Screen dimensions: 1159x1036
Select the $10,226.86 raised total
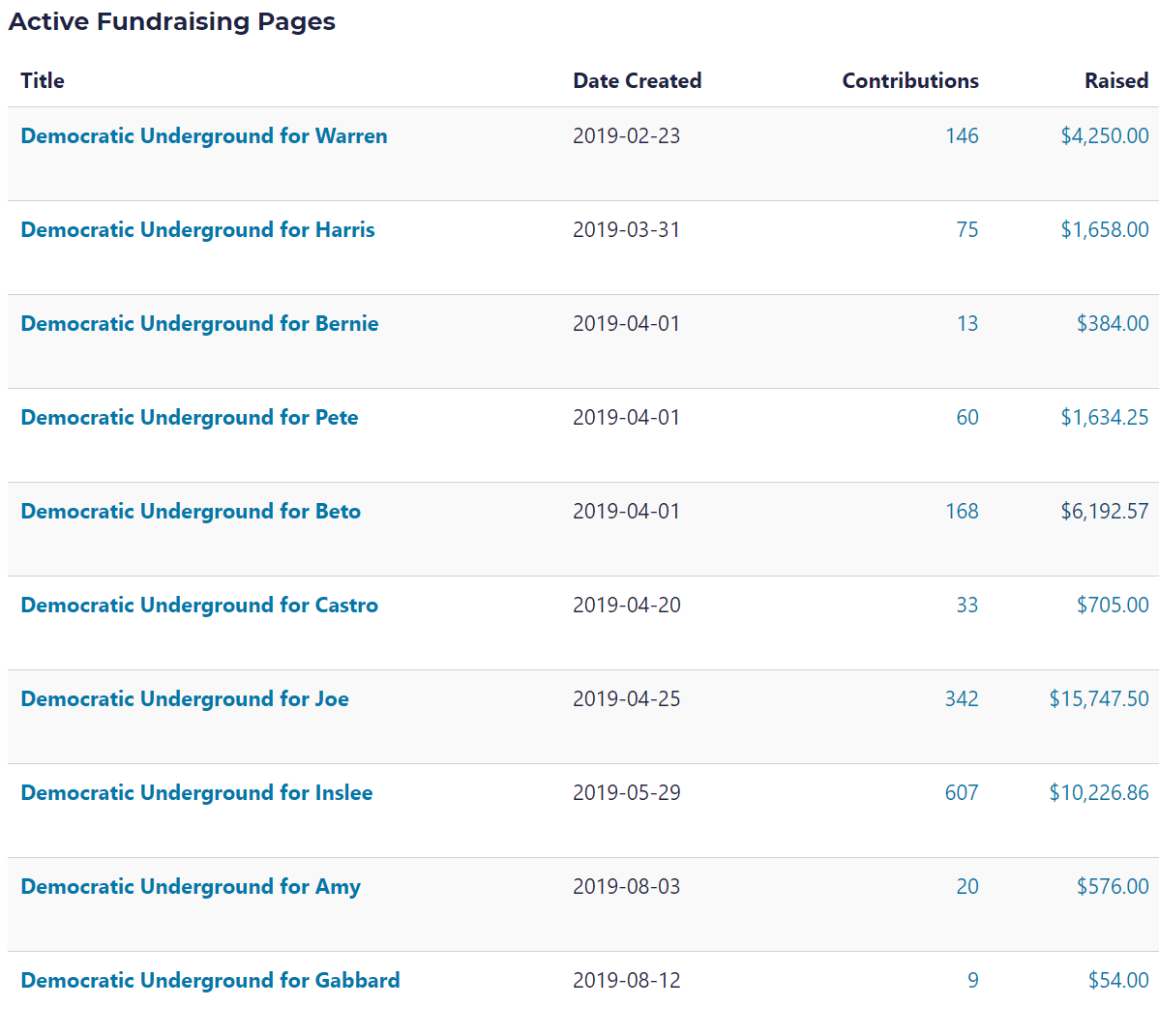tap(1098, 793)
